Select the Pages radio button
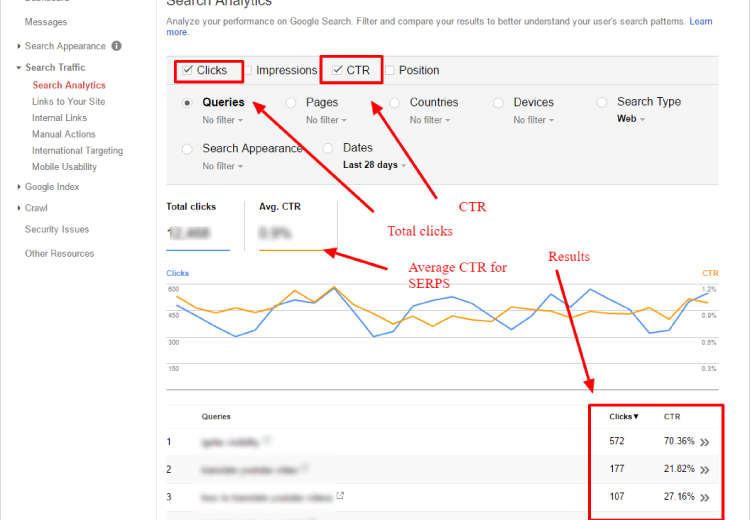The width and height of the screenshot is (750, 520). point(291,102)
